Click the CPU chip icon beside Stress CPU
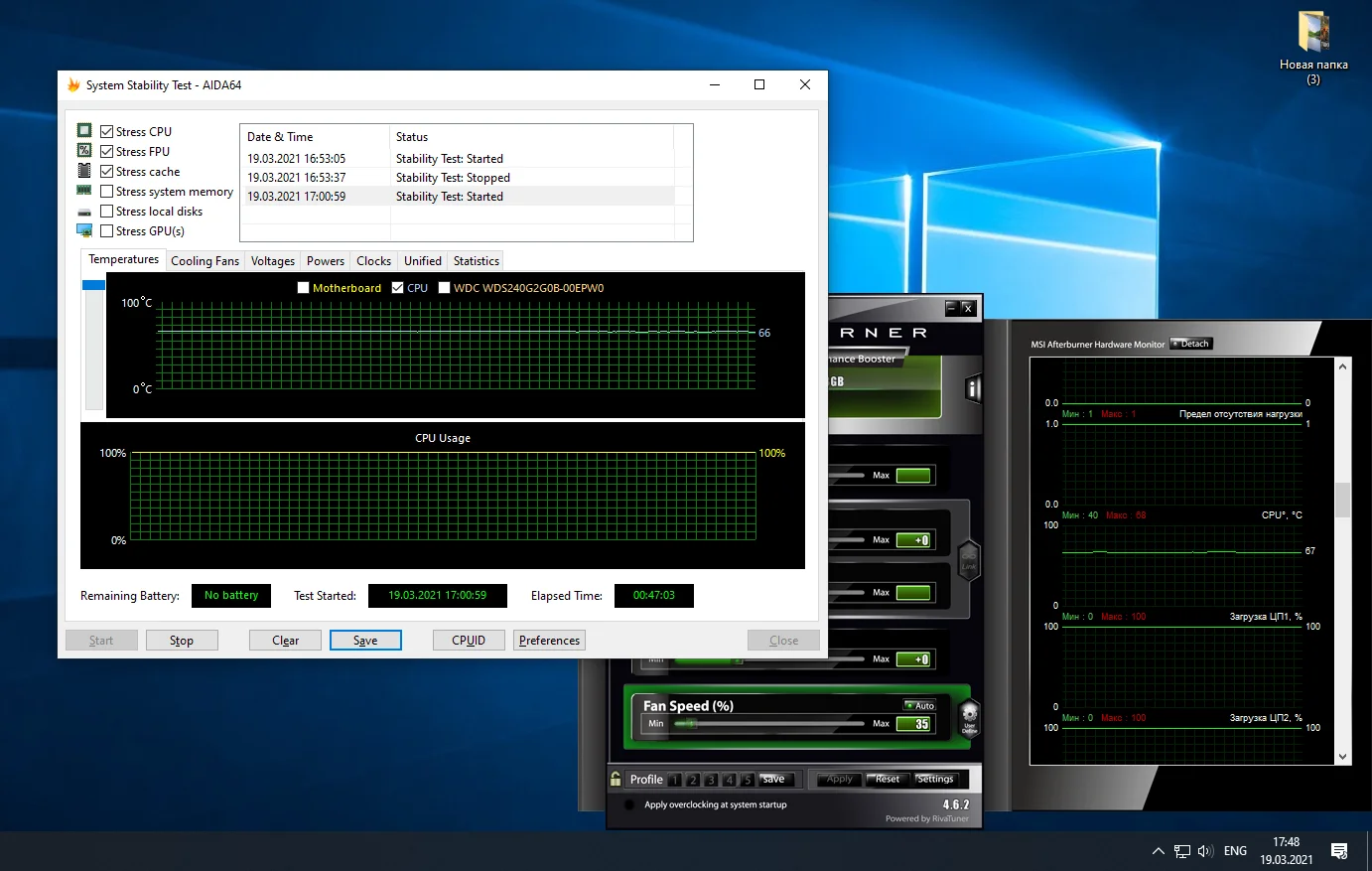Viewport: 1372px width, 871px height. (x=84, y=131)
